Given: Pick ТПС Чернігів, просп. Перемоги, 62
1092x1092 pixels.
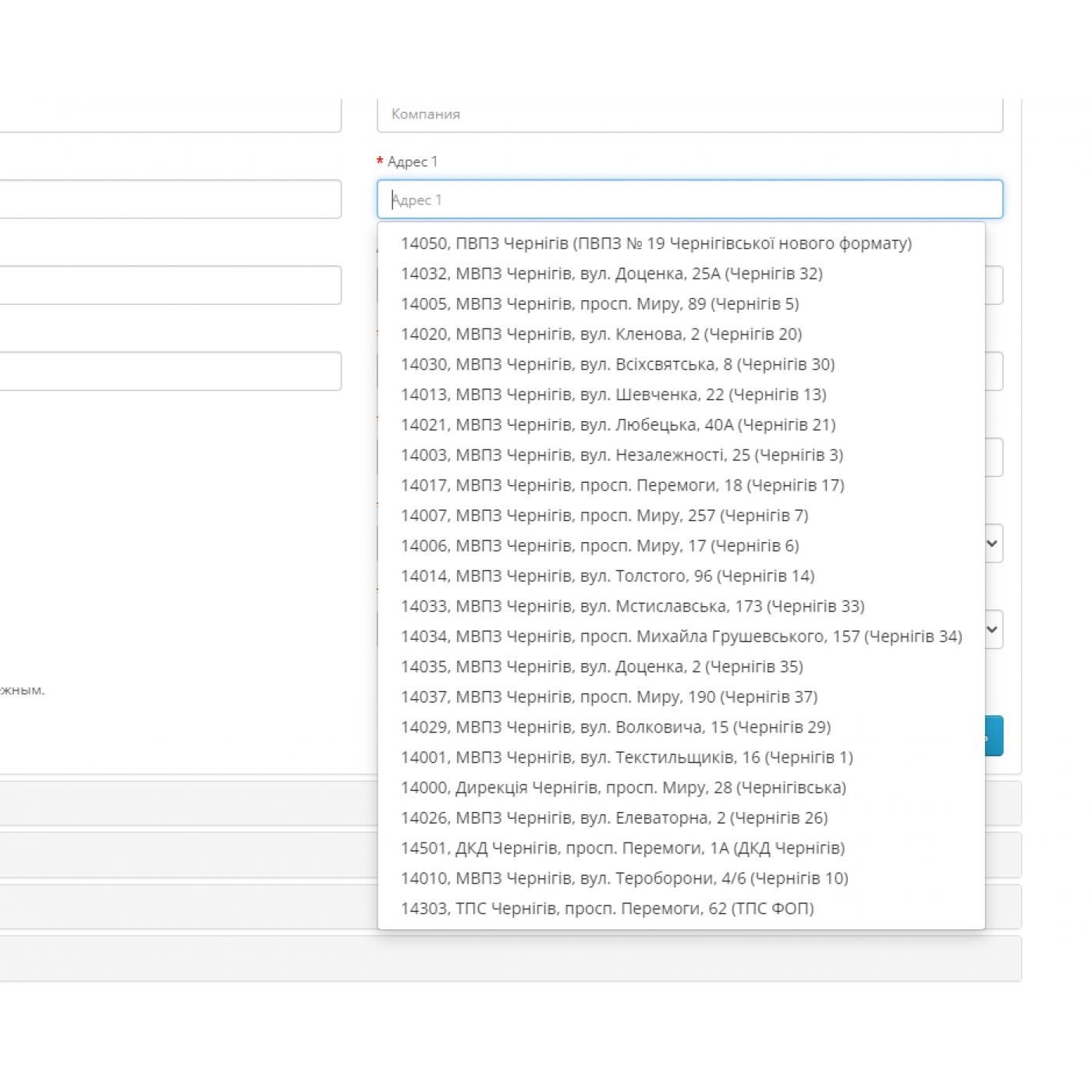Looking at the screenshot, I should coord(607,909).
